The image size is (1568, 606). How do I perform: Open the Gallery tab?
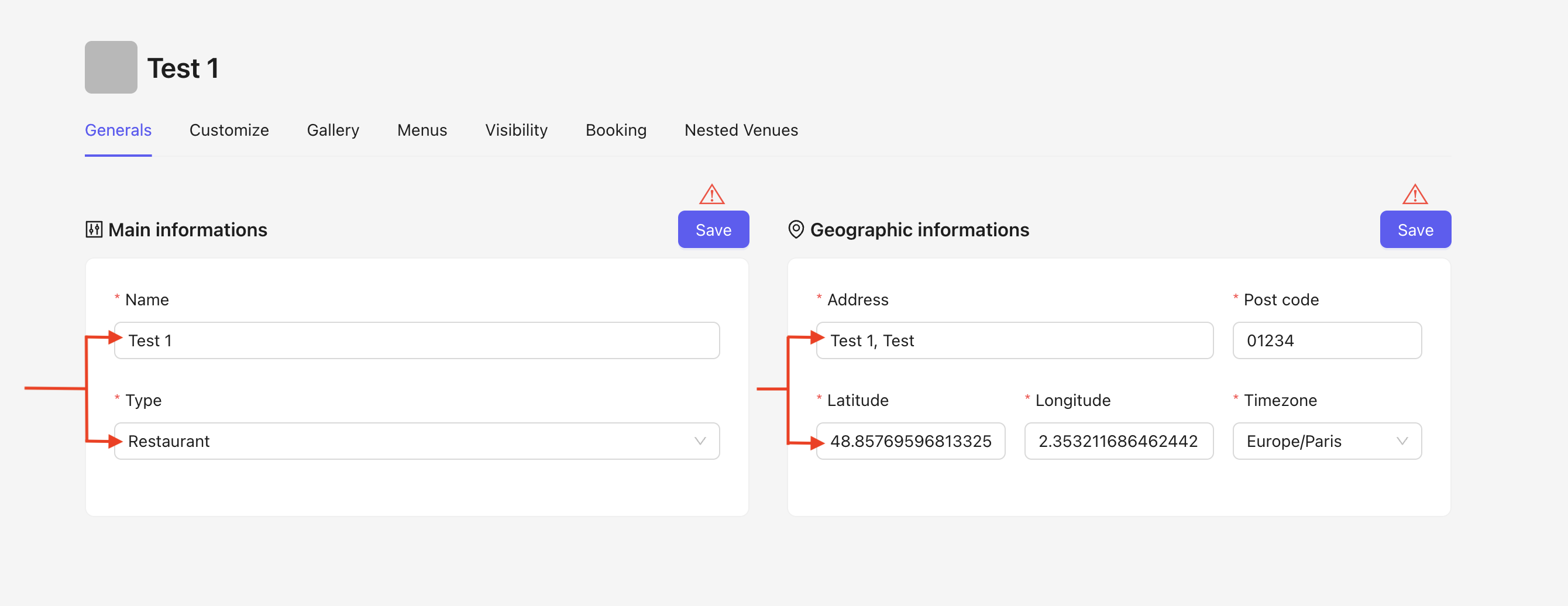(333, 130)
